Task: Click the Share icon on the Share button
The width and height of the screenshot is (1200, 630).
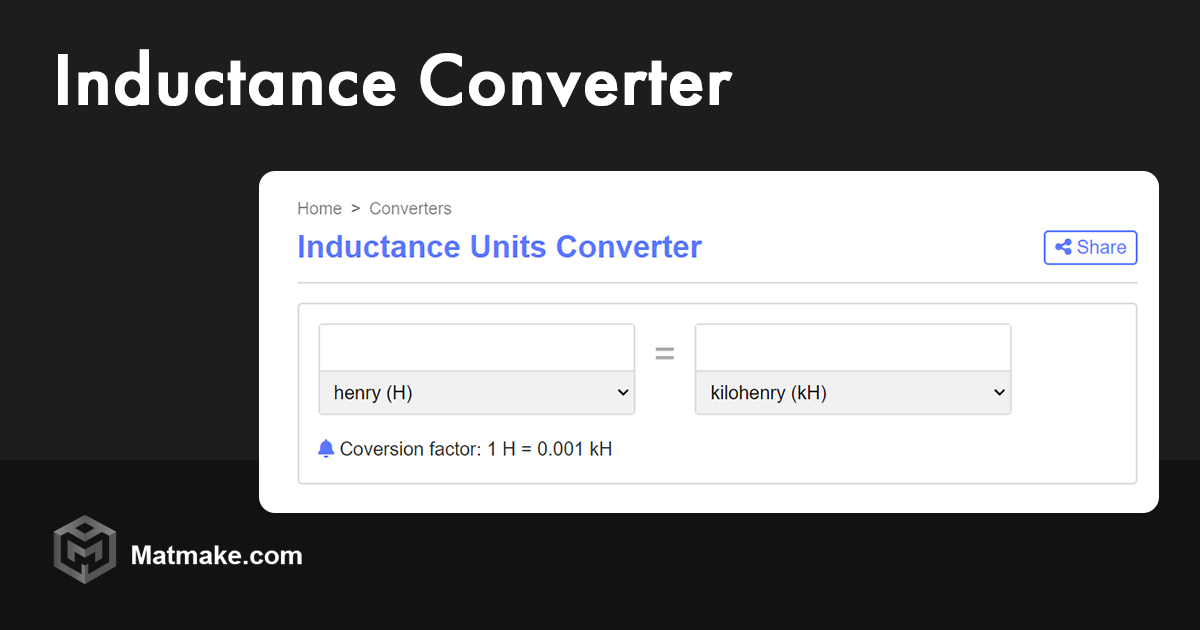Action: pos(1062,247)
